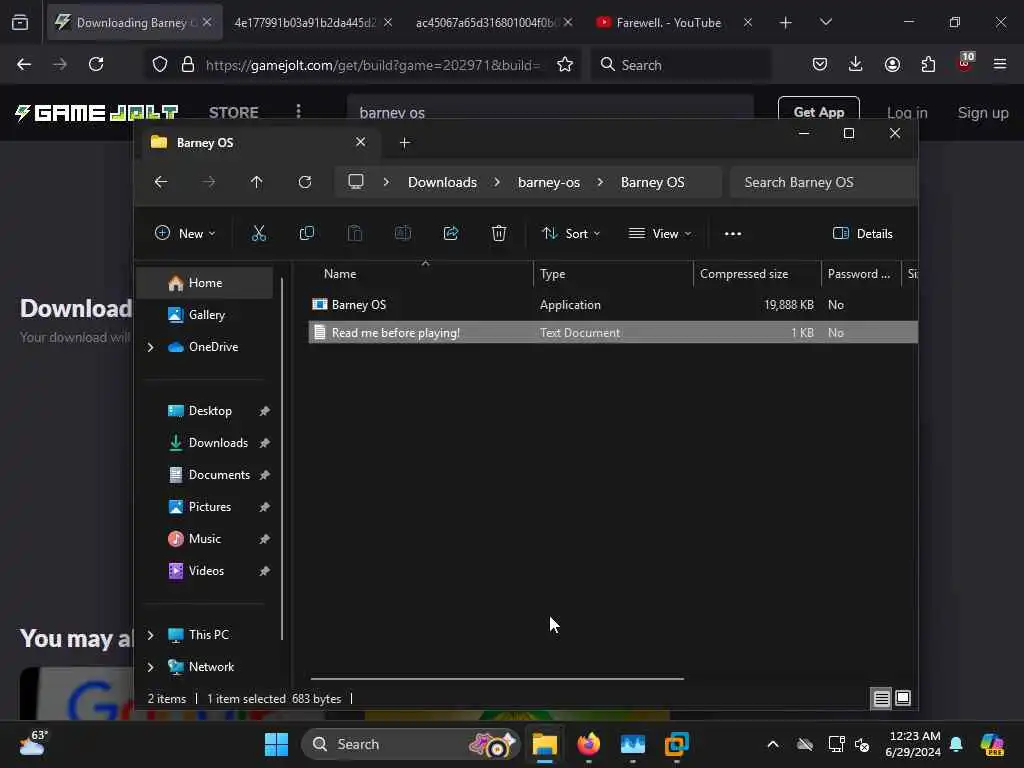
Task: Click the Password column header
Action: 860,274
